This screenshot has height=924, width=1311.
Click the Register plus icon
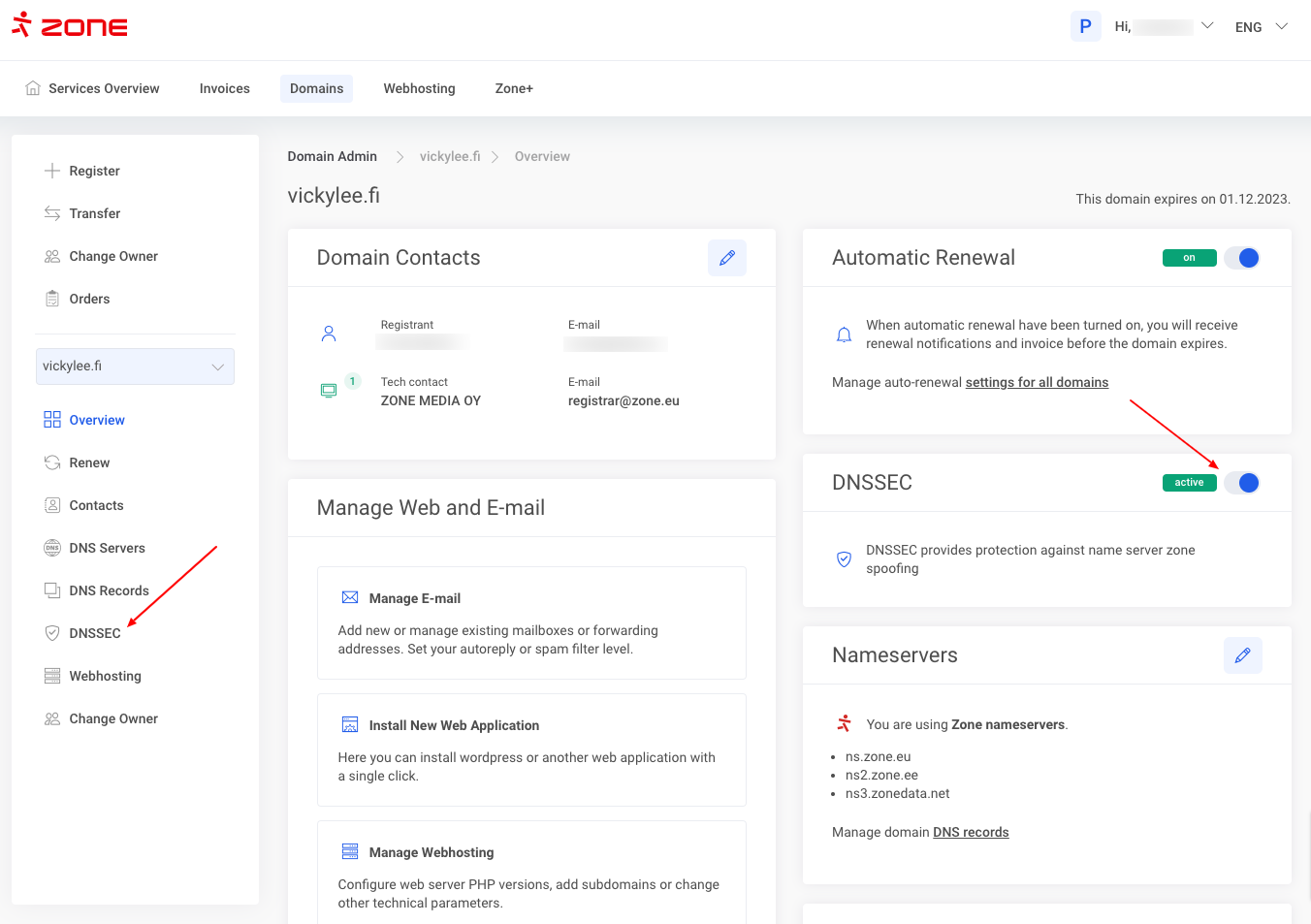(52, 171)
